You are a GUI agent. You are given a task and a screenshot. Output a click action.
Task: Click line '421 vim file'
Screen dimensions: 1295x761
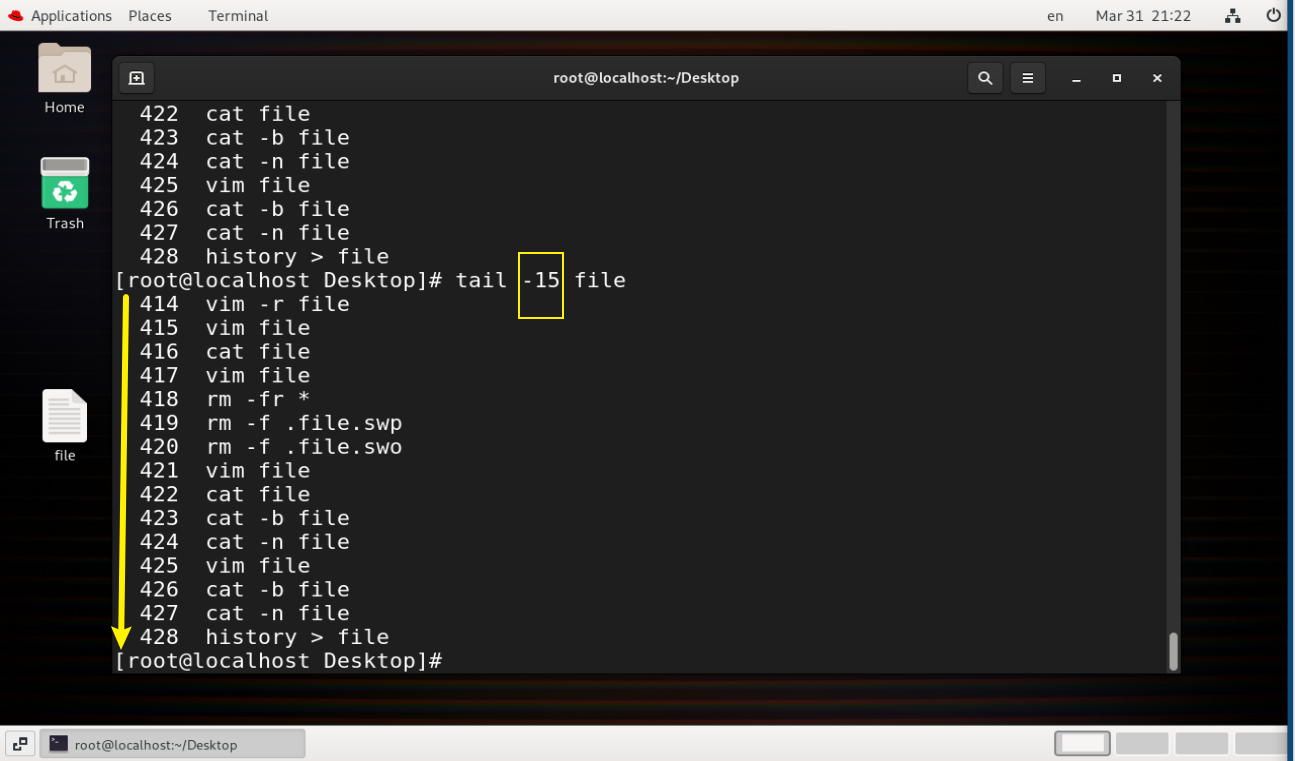(225, 471)
